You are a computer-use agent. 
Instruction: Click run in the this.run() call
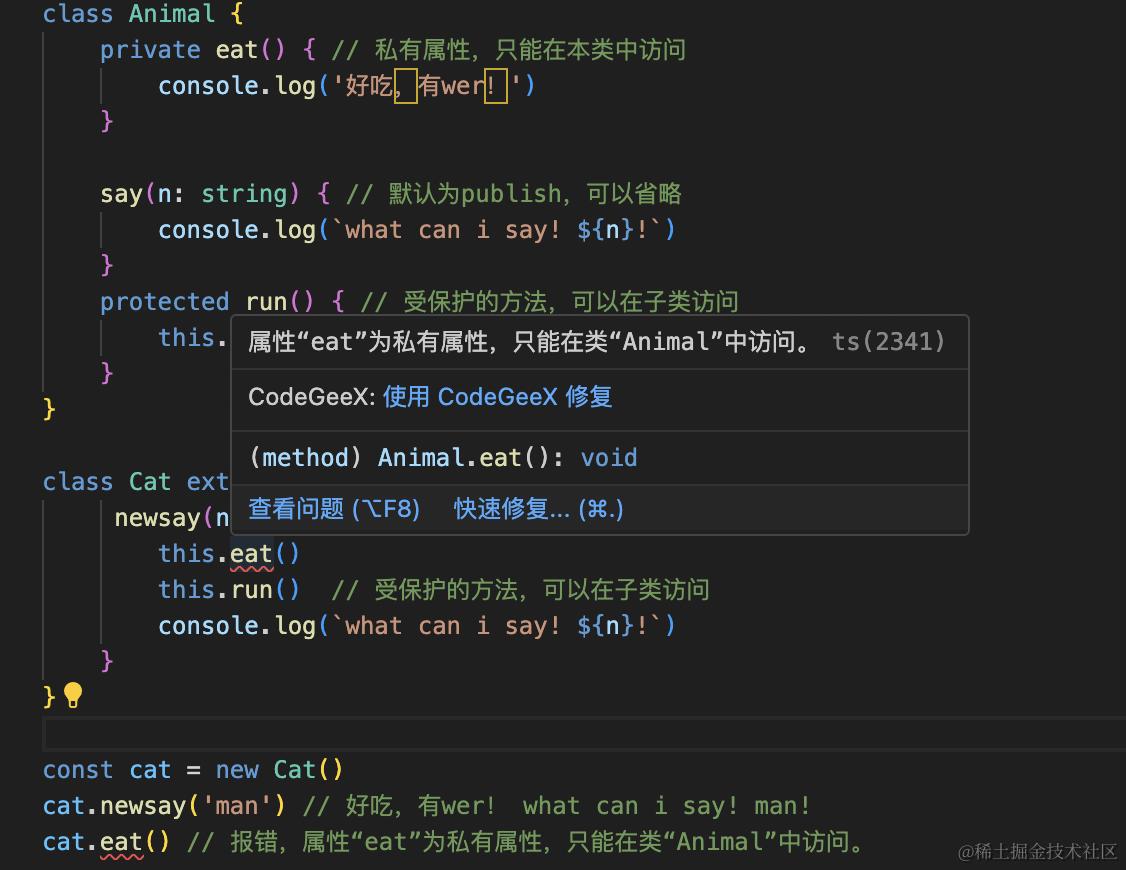[x=251, y=590]
